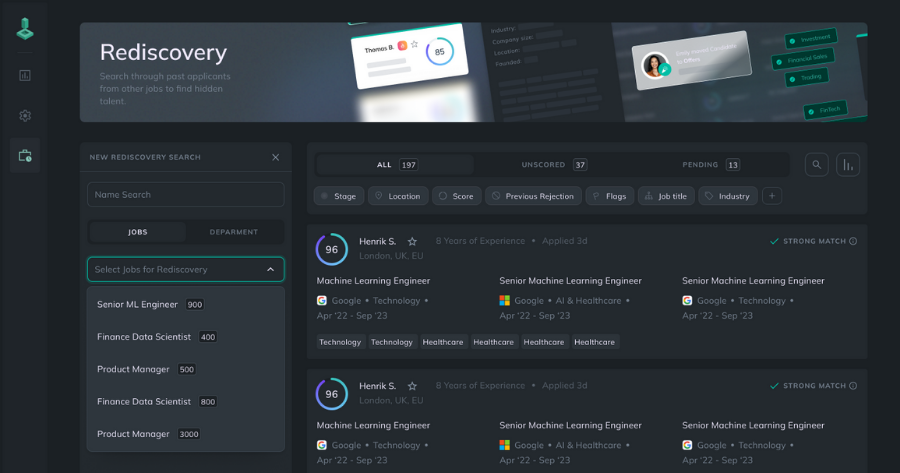Image resolution: width=900 pixels, height=473 pixels.
Task: Click second card's Microsoft logo icon
Action: pos(505,445)
